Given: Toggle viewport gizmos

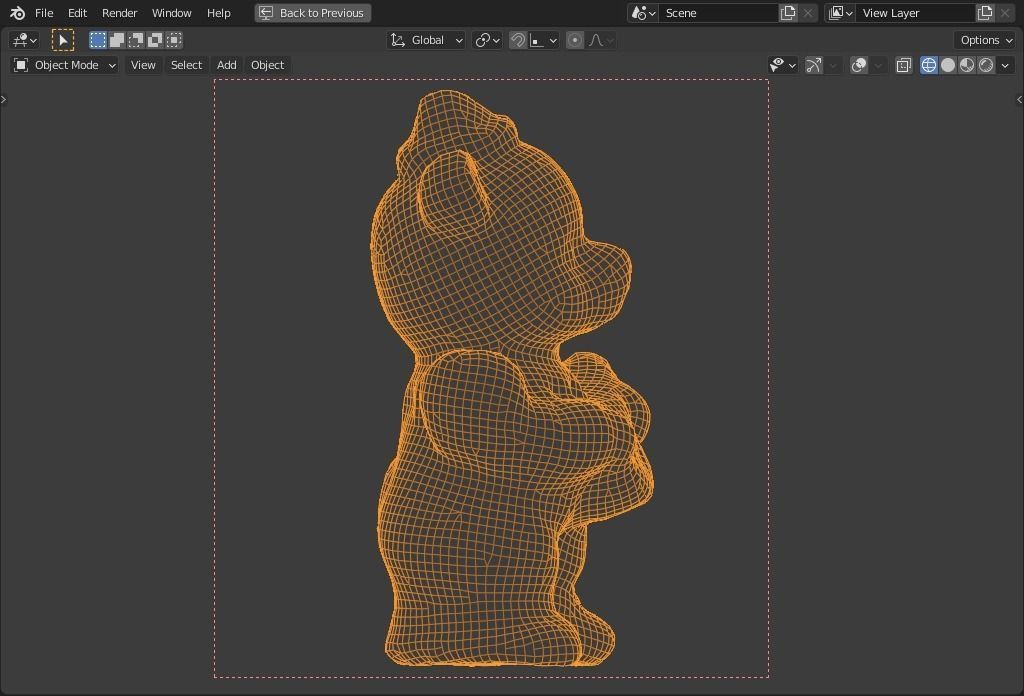Looking at the screenshot, I should [x=814, y=65].
